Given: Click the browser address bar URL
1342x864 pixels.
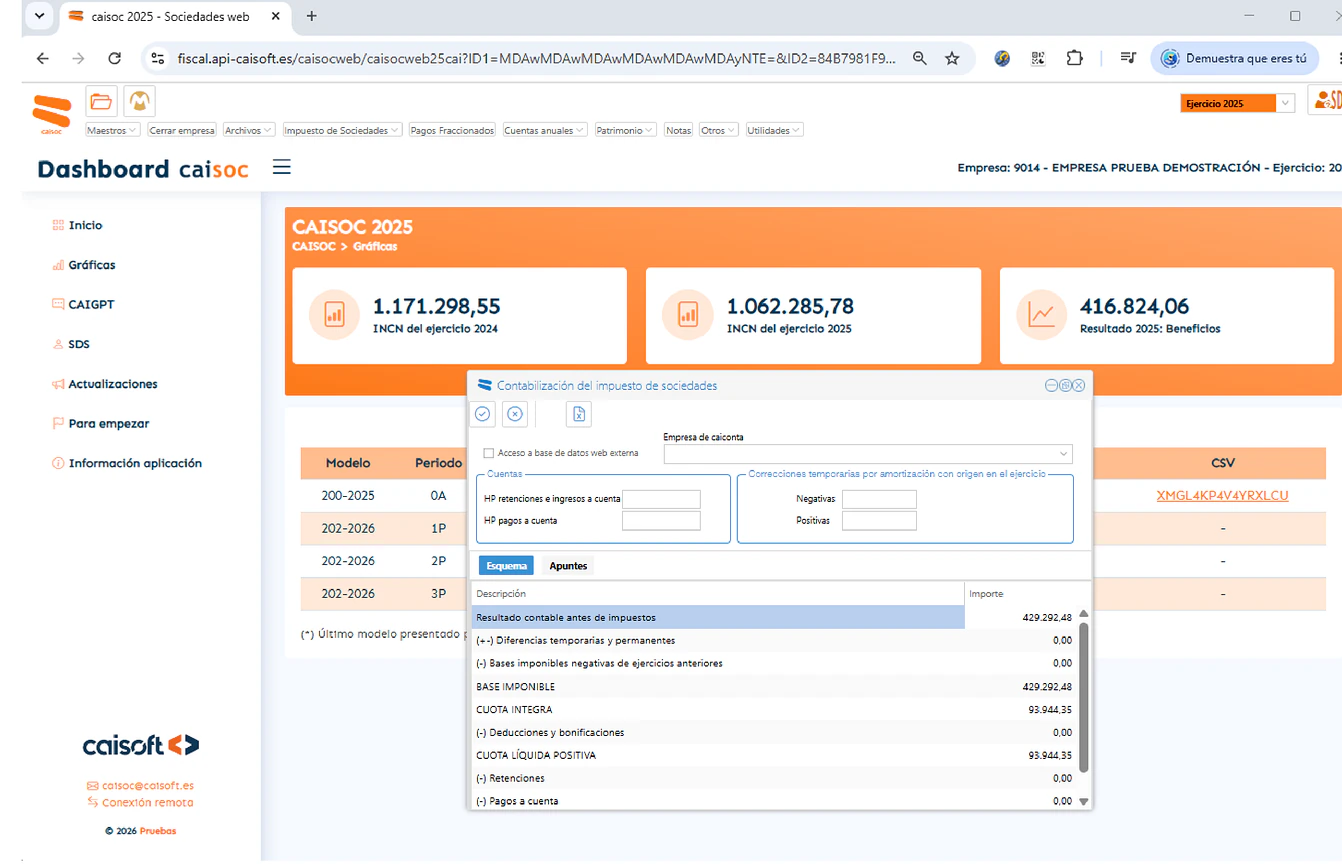Looking at the screenshot, I should pos(536,59).
